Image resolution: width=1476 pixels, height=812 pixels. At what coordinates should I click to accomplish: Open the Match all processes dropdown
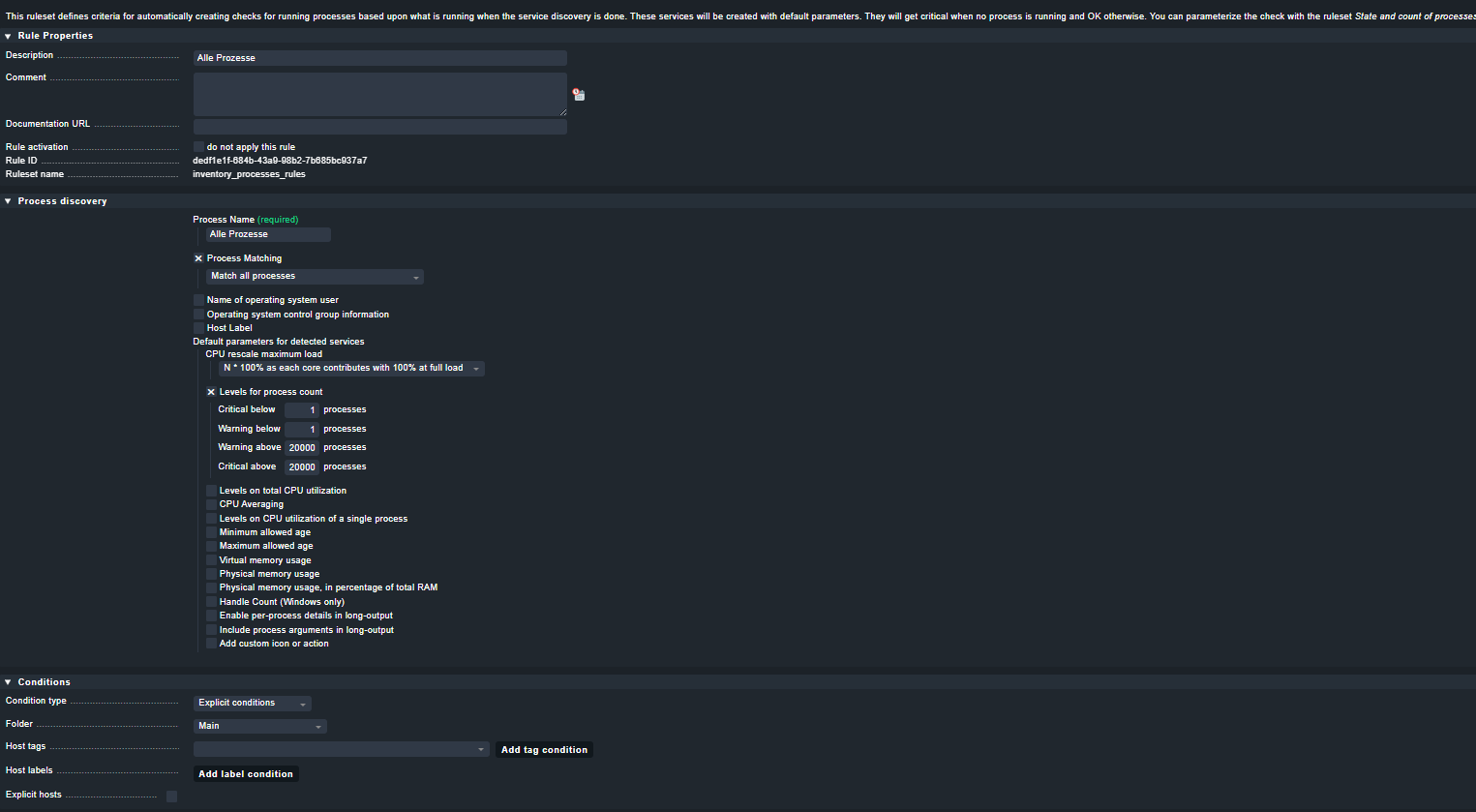pos(316,277)
